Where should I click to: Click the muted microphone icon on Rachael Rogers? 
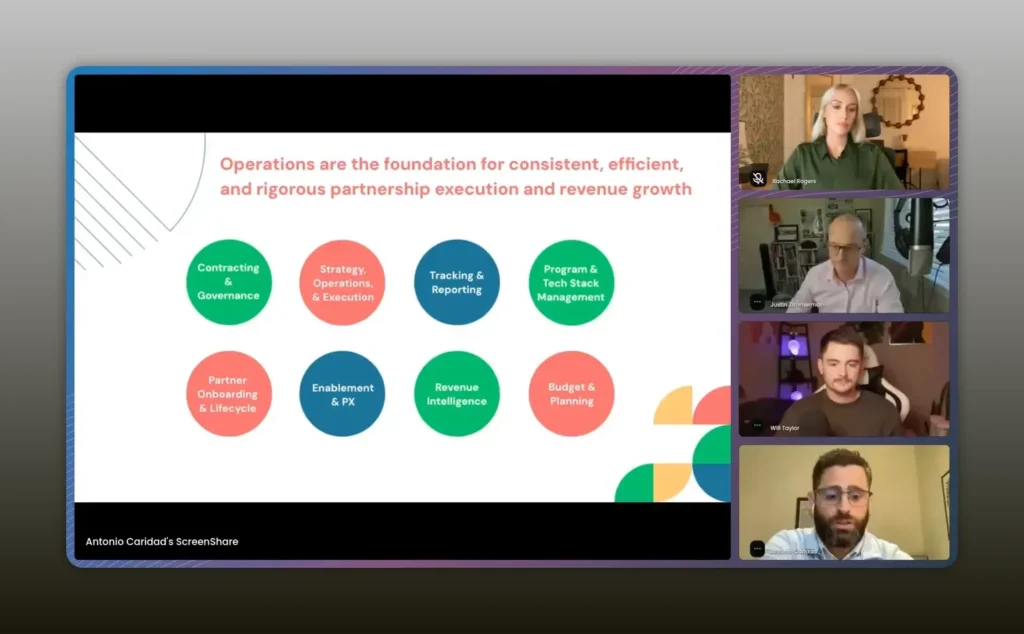tap(759, 179)
